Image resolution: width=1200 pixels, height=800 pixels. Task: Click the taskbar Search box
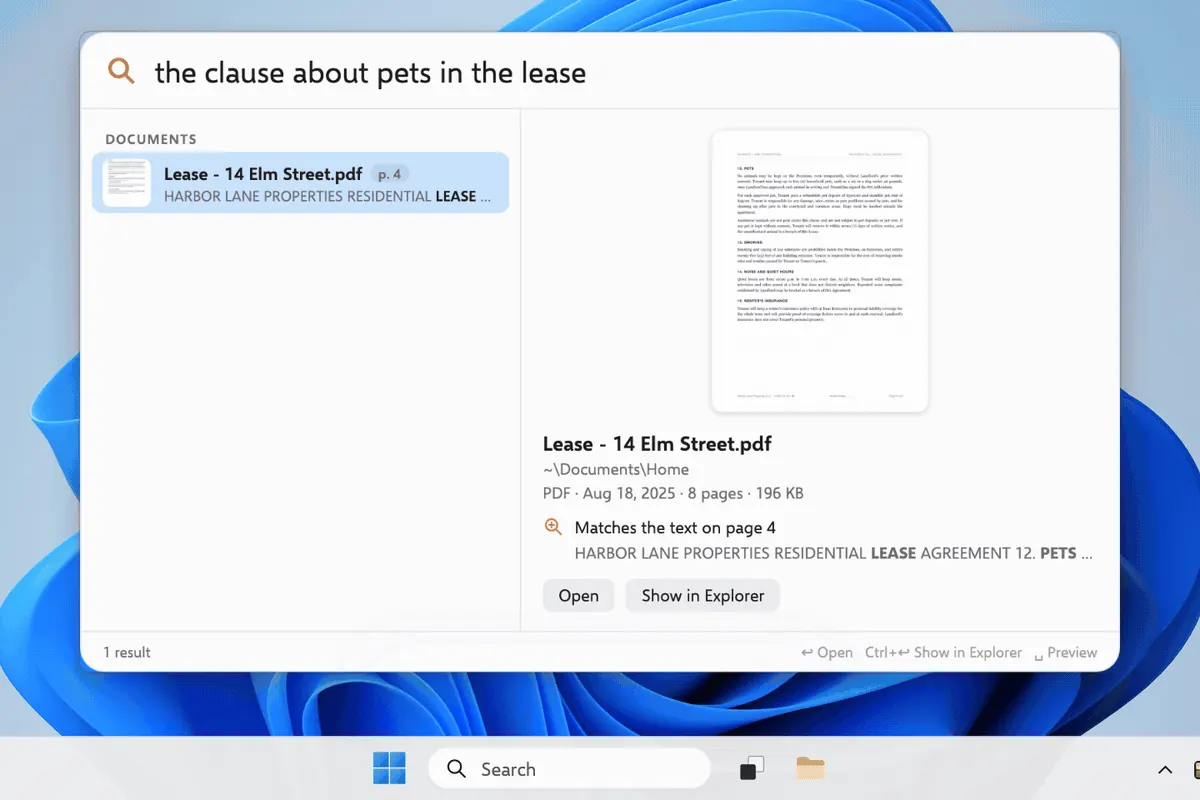coord(569,769)
